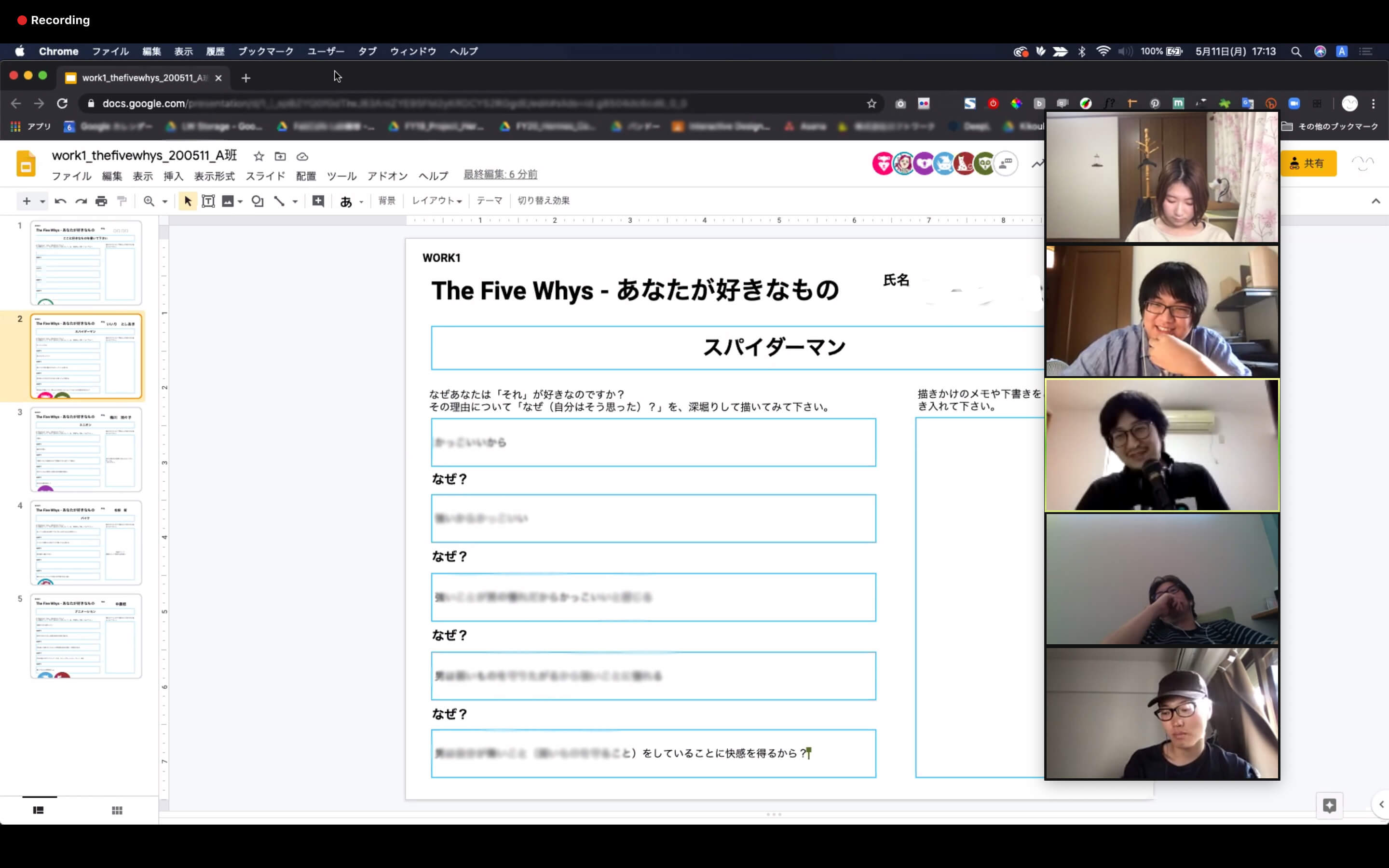The height and width of the screenshot is (868, 1389).
Task: Click the first answer box under the question
Action: tap(654, 442)
